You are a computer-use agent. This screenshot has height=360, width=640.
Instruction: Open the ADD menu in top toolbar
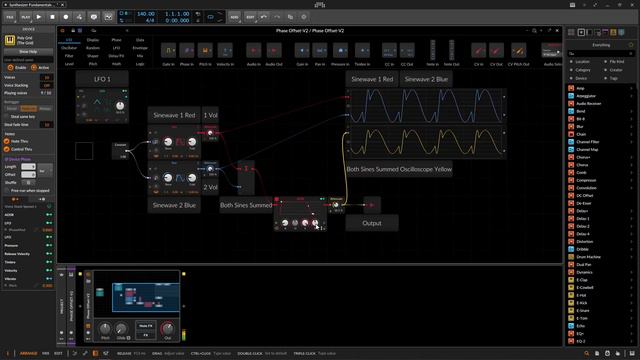234,17
